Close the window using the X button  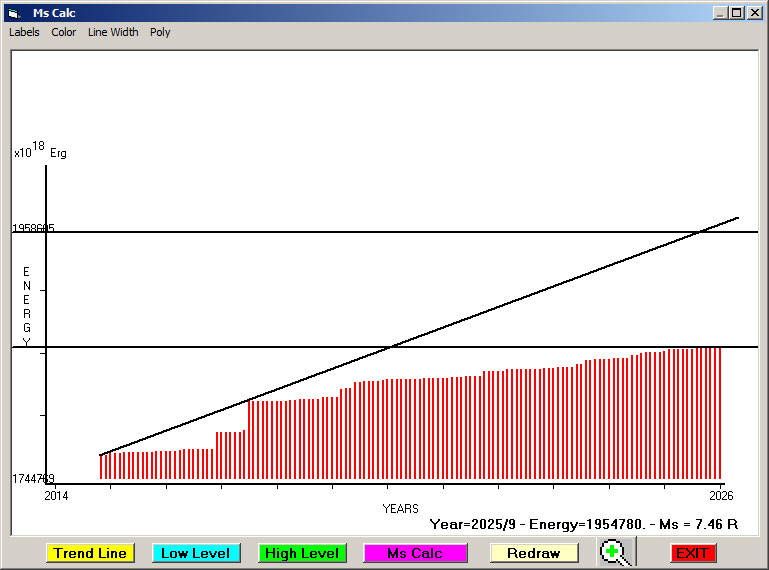coord(753,13)
